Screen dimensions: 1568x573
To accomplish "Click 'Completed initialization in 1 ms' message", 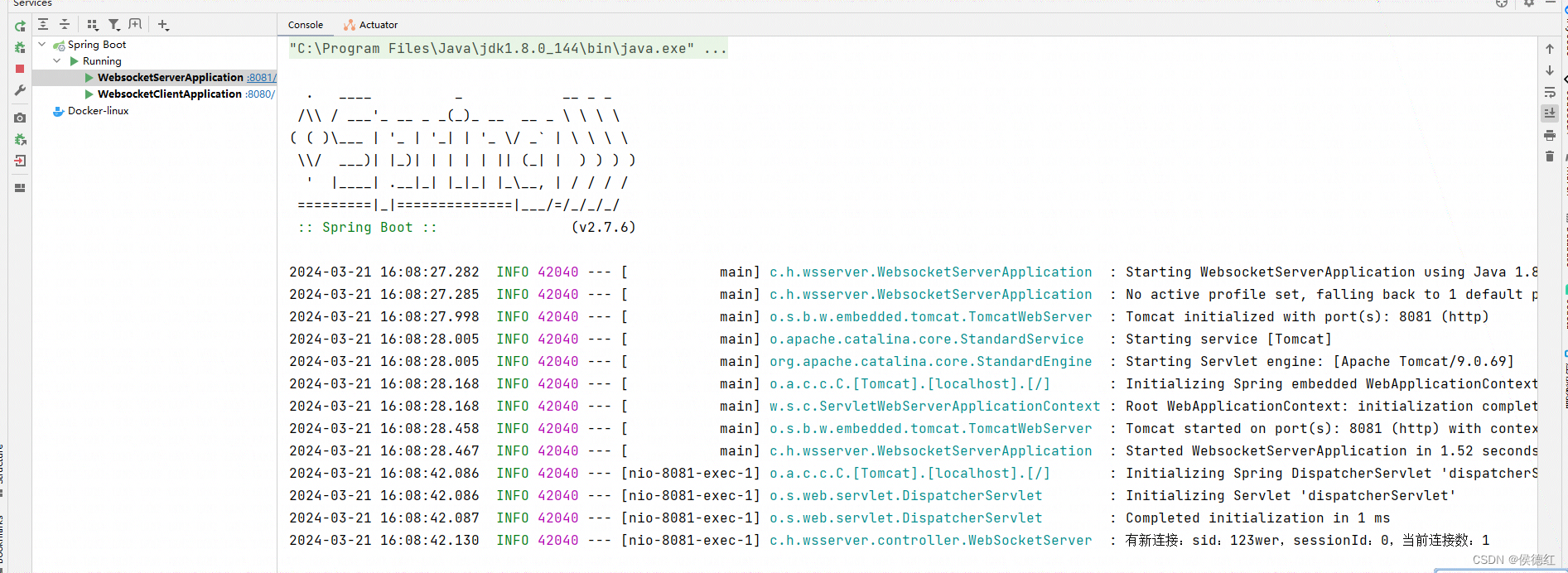I will point(1257,518).
